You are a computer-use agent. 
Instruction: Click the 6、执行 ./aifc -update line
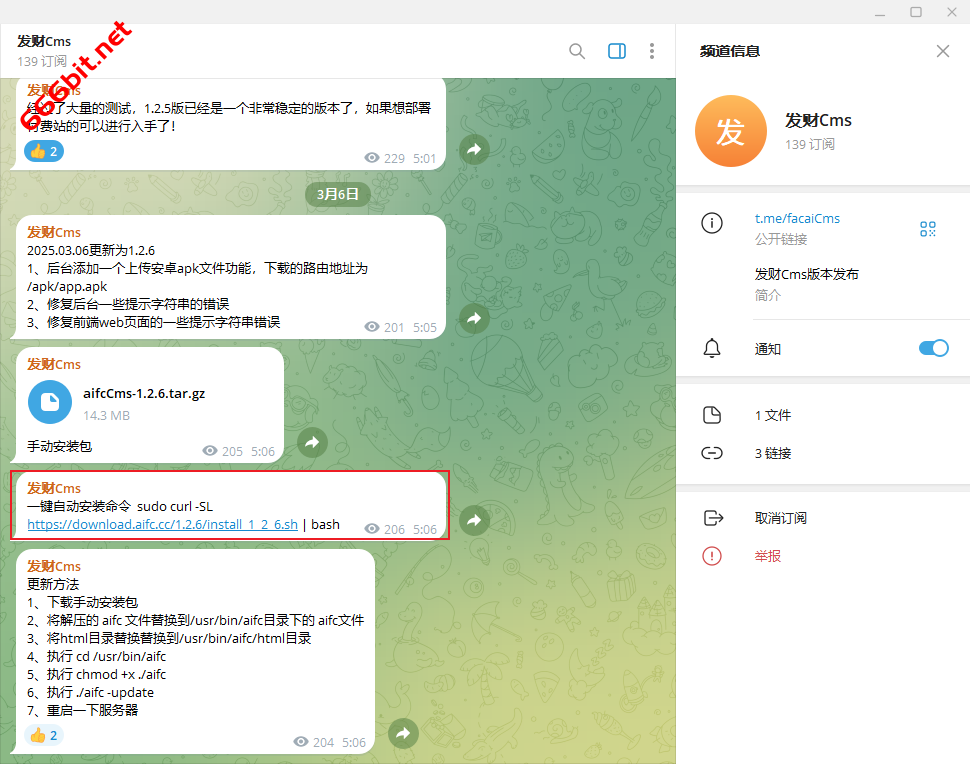(90, 692)
